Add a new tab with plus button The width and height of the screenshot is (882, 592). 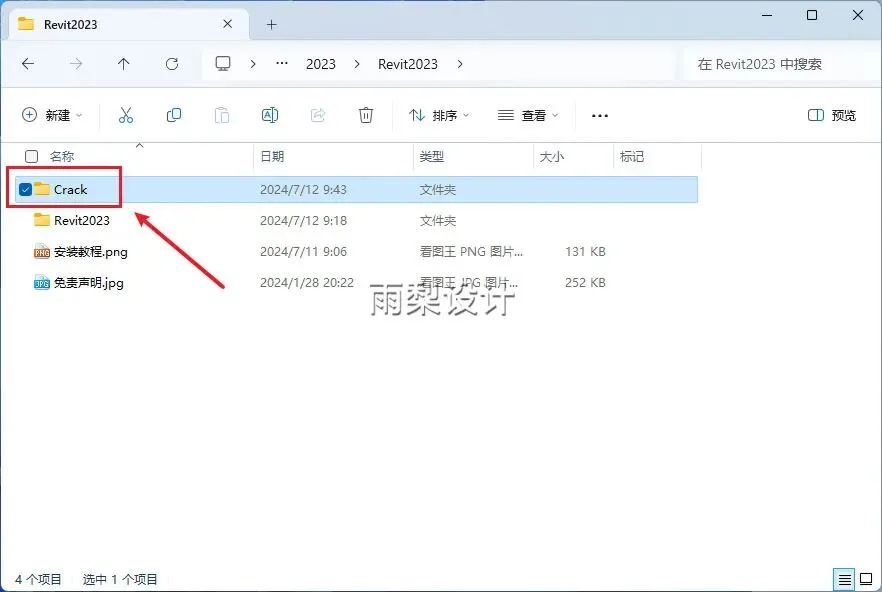(x=272, y=25)
